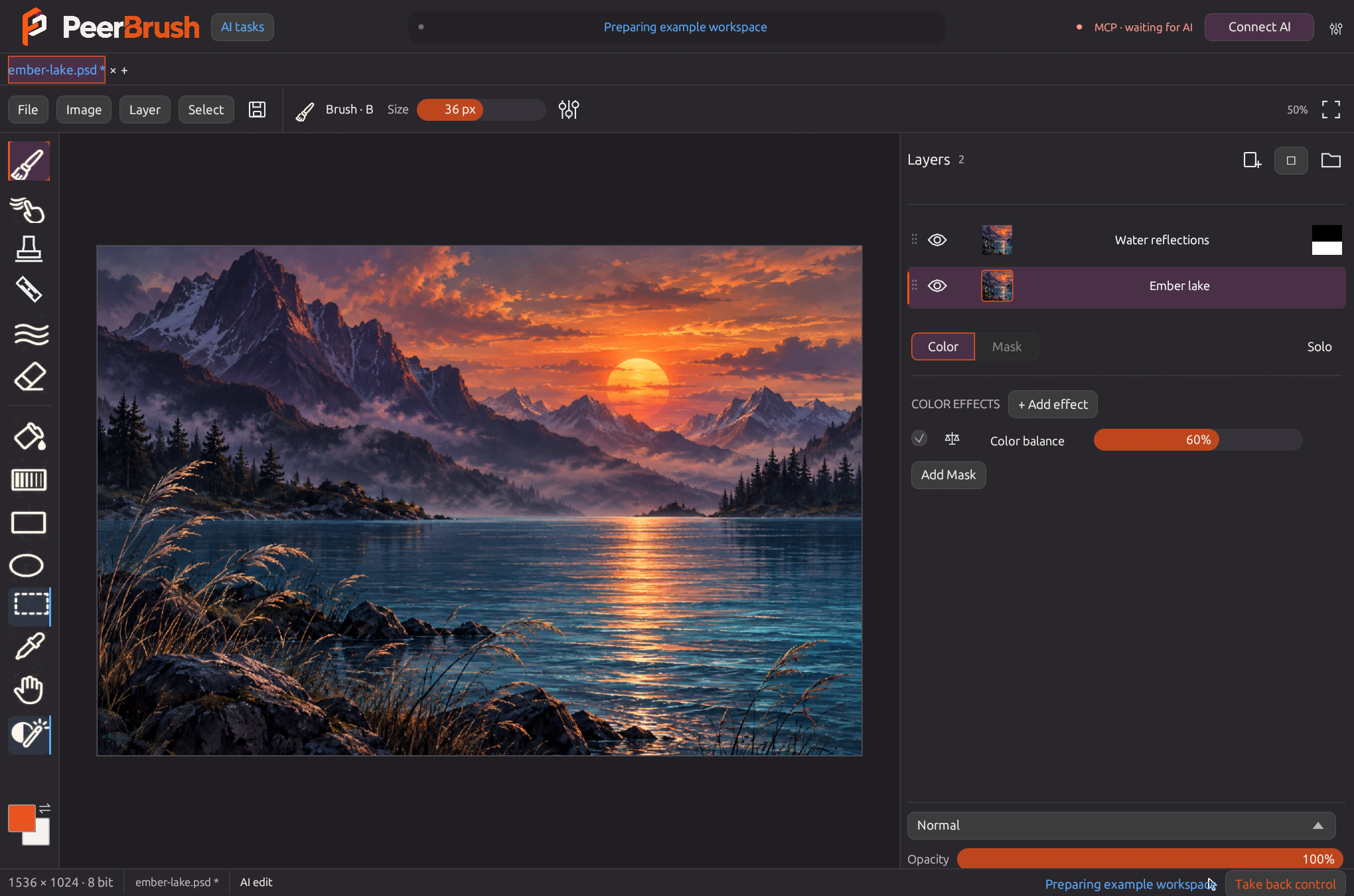Select the Liquify waves tool
The image size is (1354, 896).
pyautogui.click(x=31, y=334)
